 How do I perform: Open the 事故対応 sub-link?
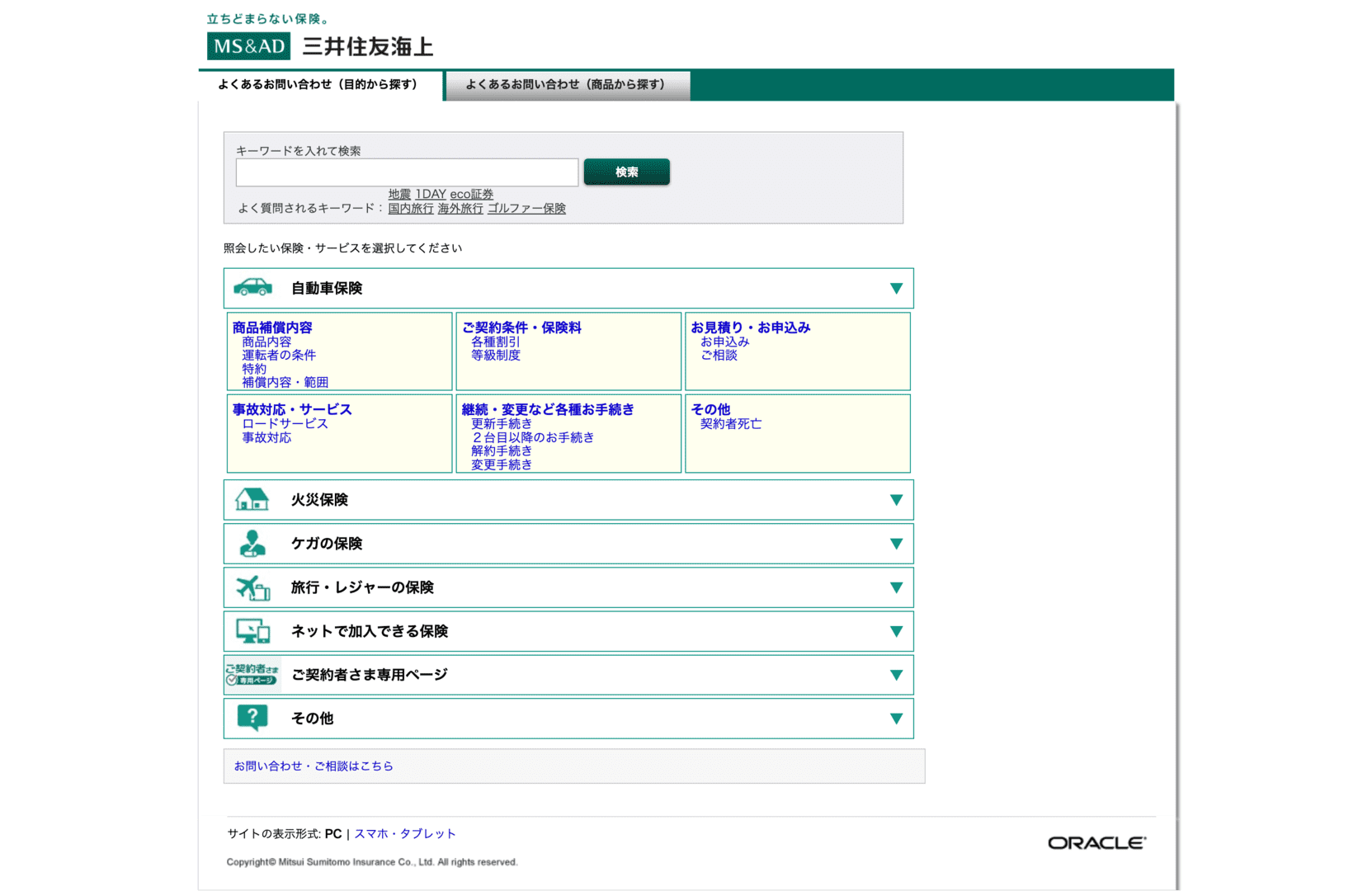[266, 437]
